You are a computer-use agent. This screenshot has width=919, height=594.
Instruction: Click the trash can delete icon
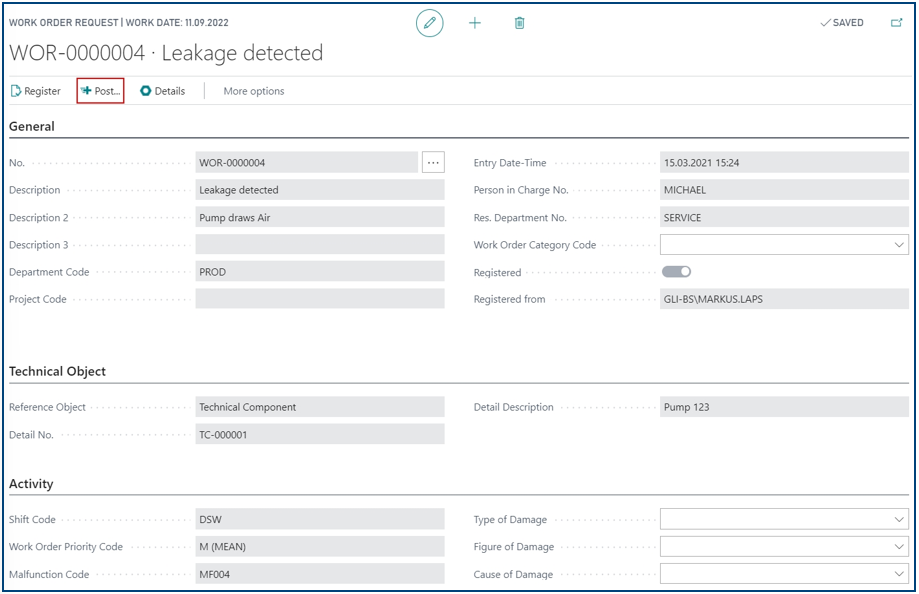click(519, 23)
